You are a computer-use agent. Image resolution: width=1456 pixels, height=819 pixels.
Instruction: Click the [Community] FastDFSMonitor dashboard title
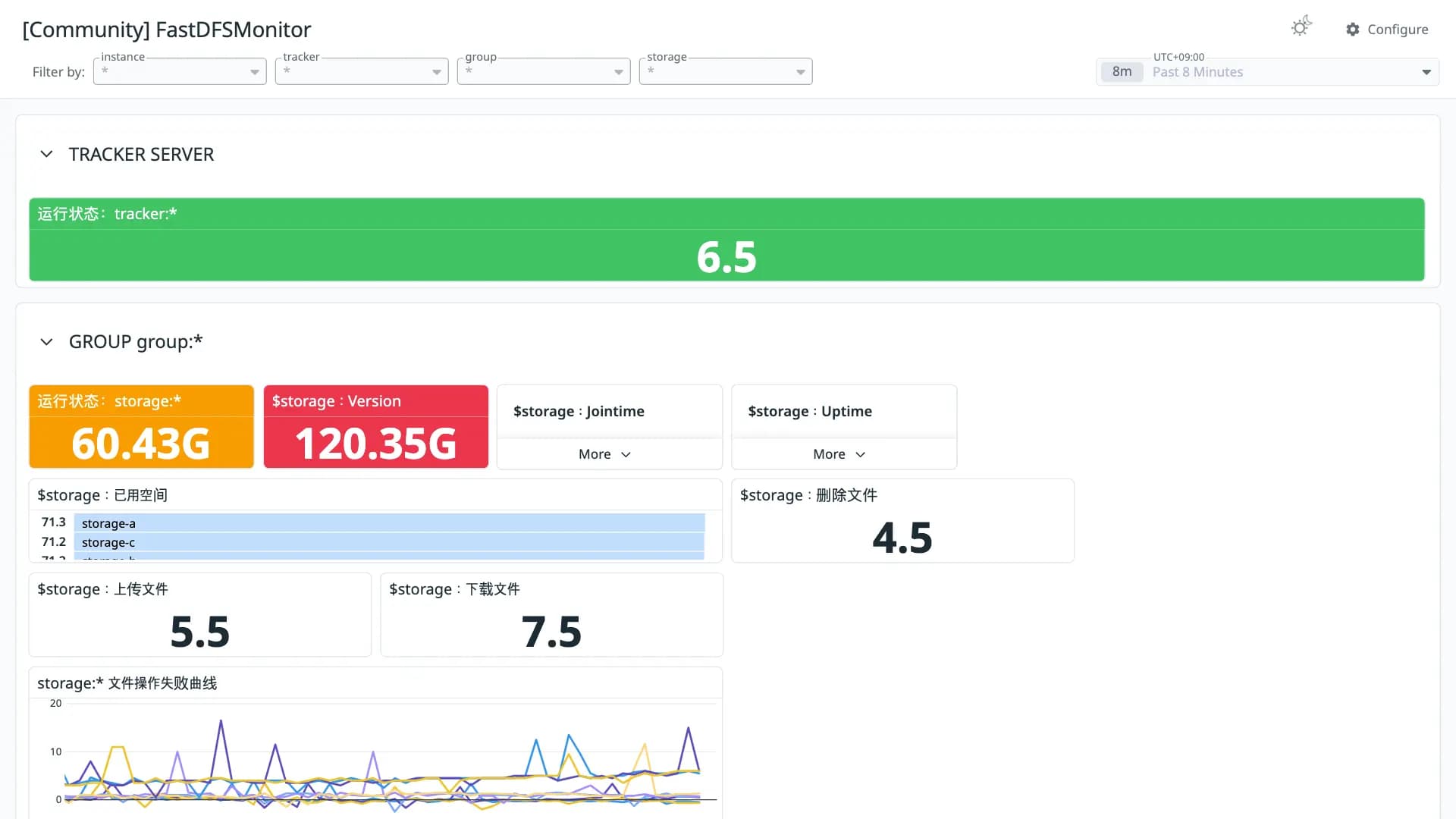(167, 30)
